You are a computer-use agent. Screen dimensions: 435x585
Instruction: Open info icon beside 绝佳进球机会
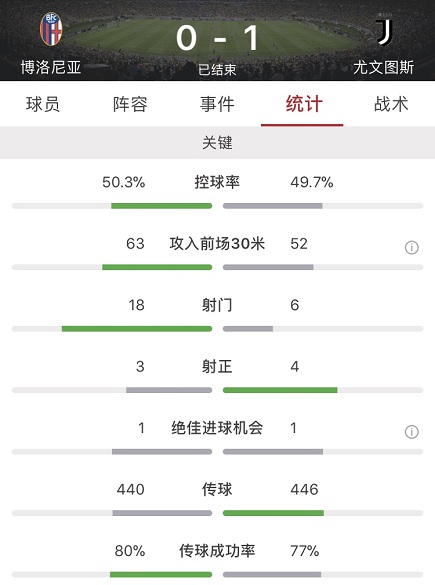point(411,432)
